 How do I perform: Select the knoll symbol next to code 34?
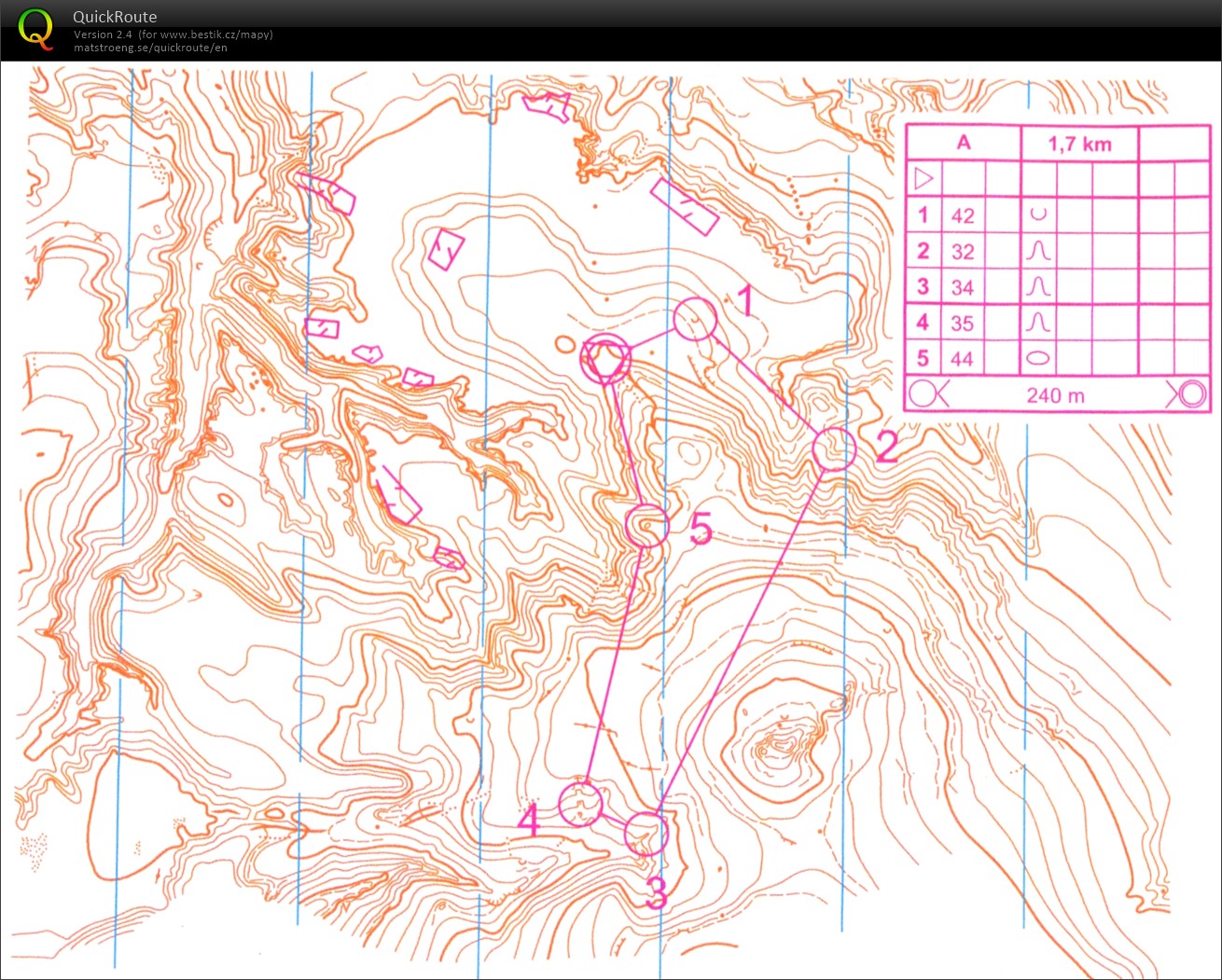tap(1038, 286)
